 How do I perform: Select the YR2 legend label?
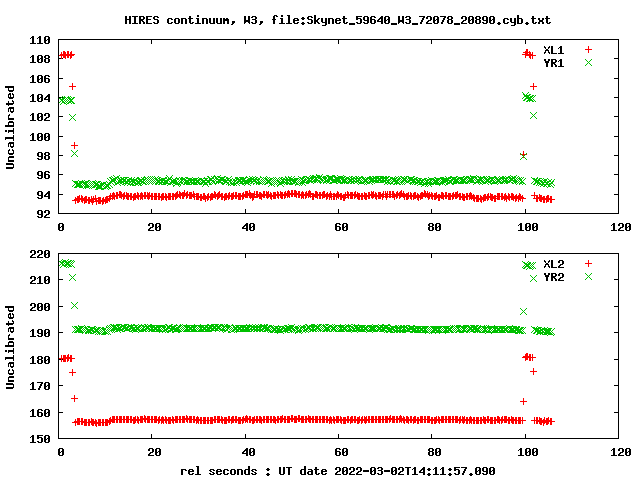[x=553, y=277]
